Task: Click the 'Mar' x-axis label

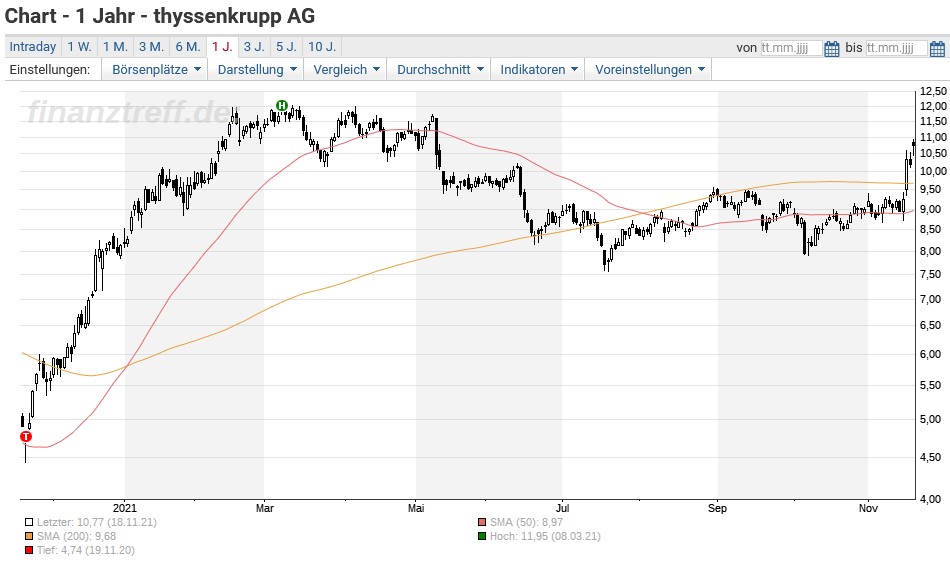Action: [x=265, y=508]
